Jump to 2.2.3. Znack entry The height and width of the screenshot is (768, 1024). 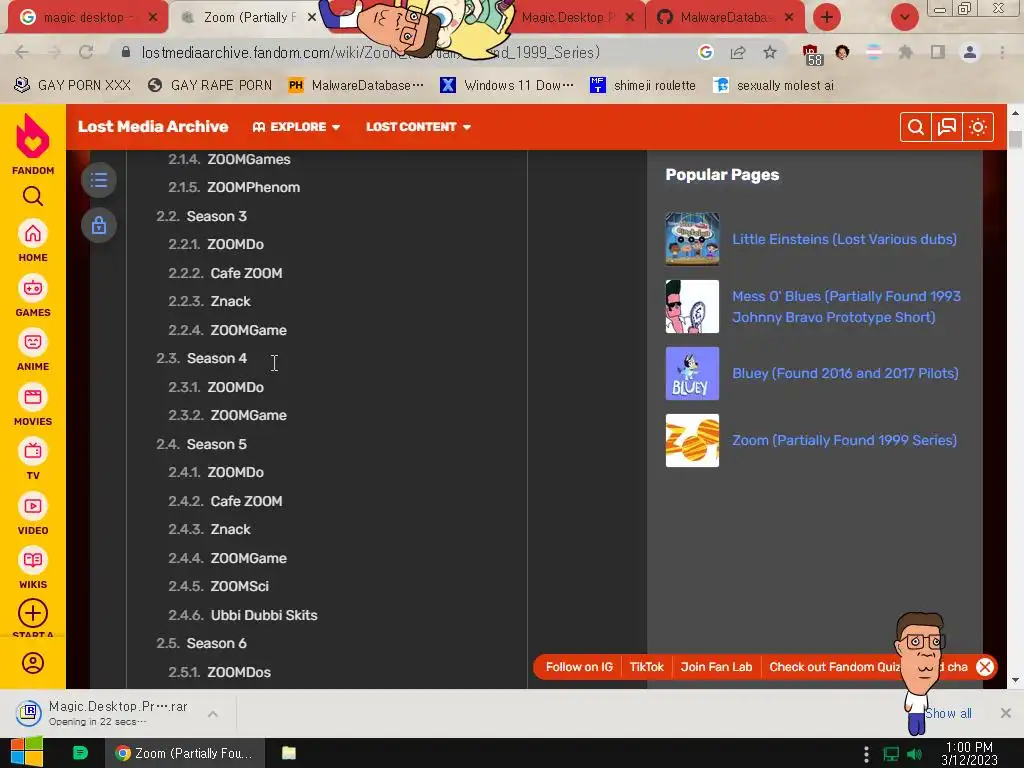point(210,301)
